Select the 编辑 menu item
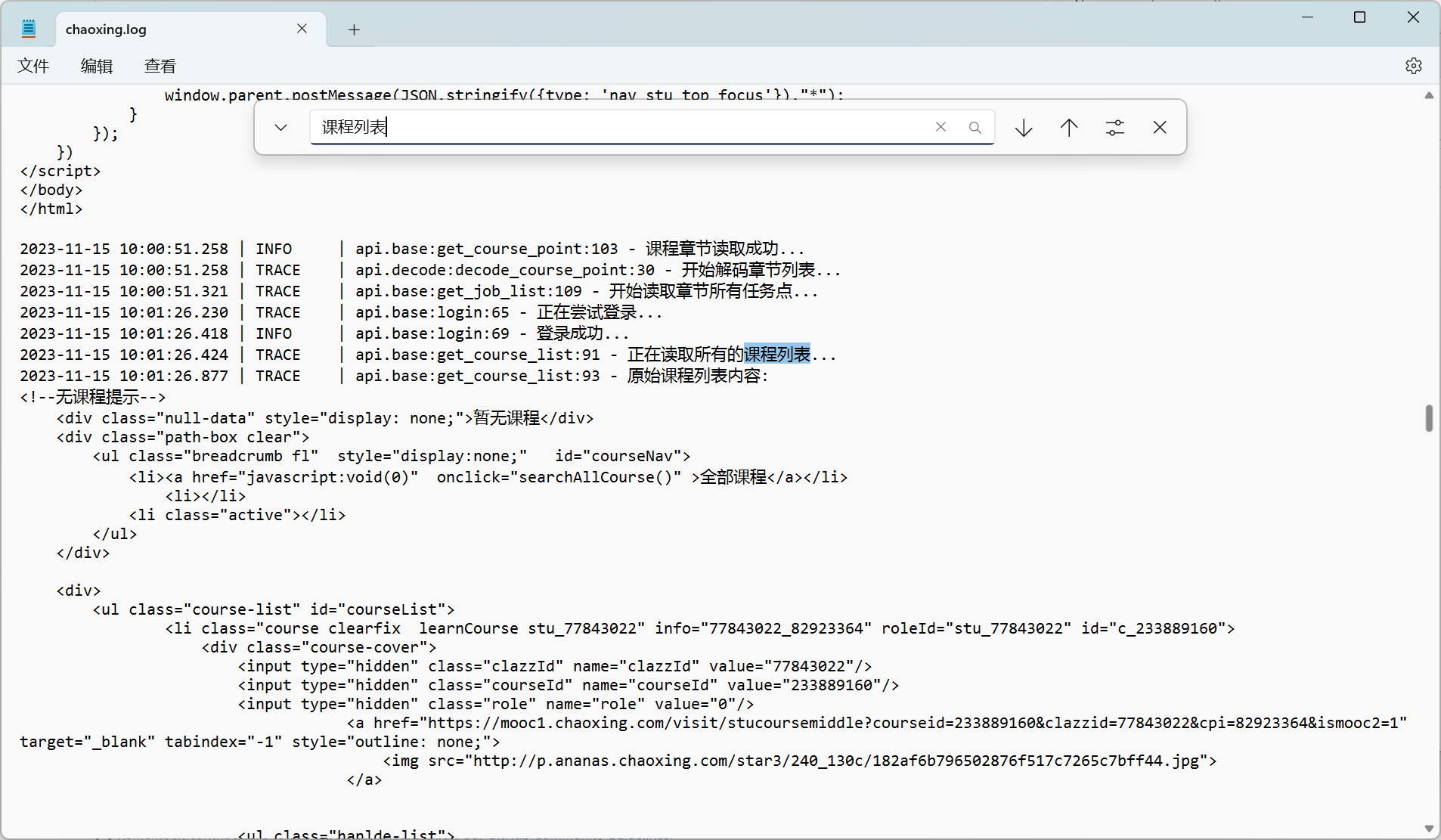1441x840 pixels. 96,66
